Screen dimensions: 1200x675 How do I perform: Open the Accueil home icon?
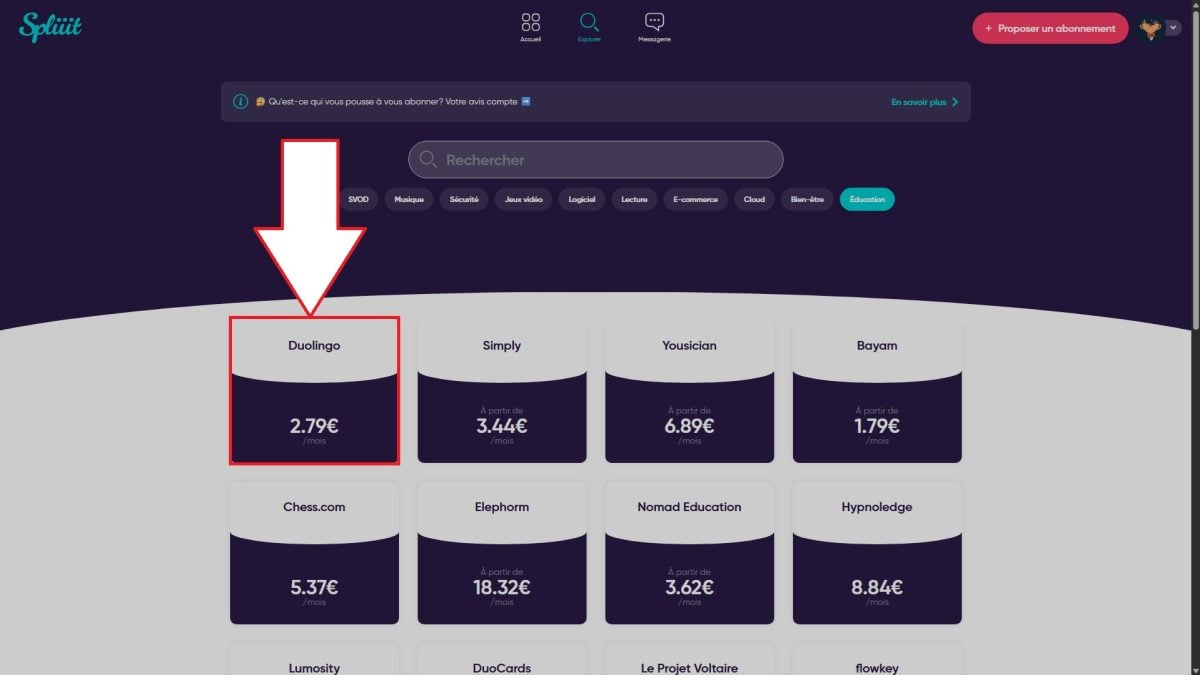tap(531, 24)
